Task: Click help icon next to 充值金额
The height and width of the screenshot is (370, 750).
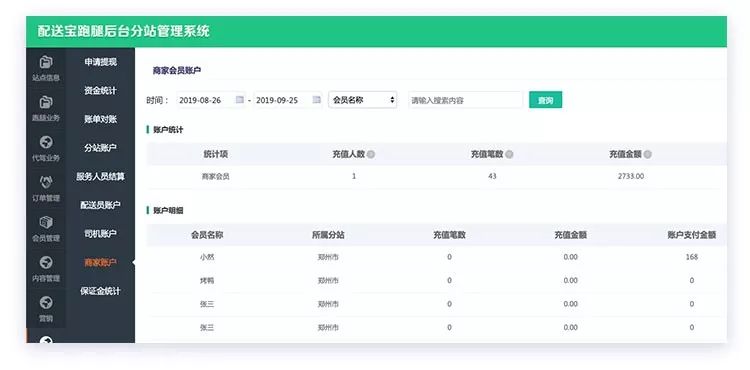Action: click(648, 154)
